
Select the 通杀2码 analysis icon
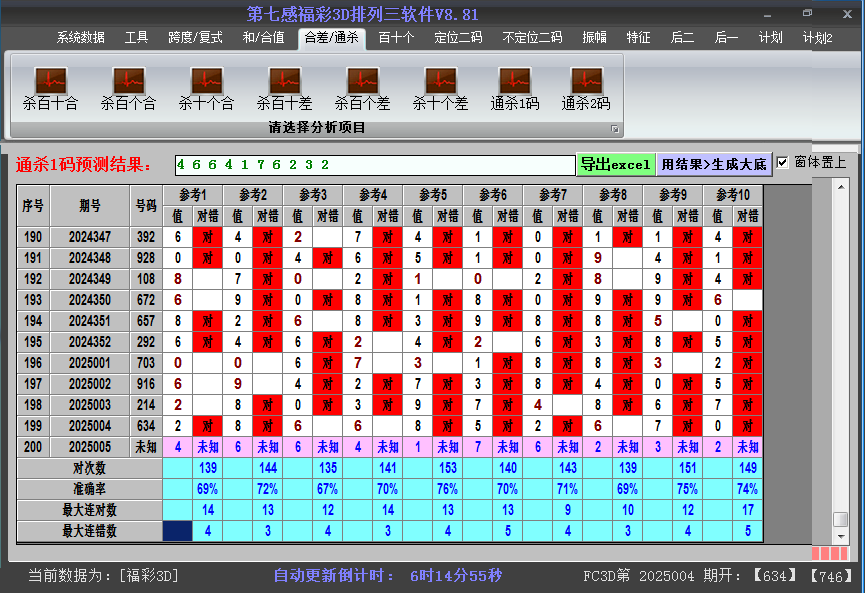(586, 88)
